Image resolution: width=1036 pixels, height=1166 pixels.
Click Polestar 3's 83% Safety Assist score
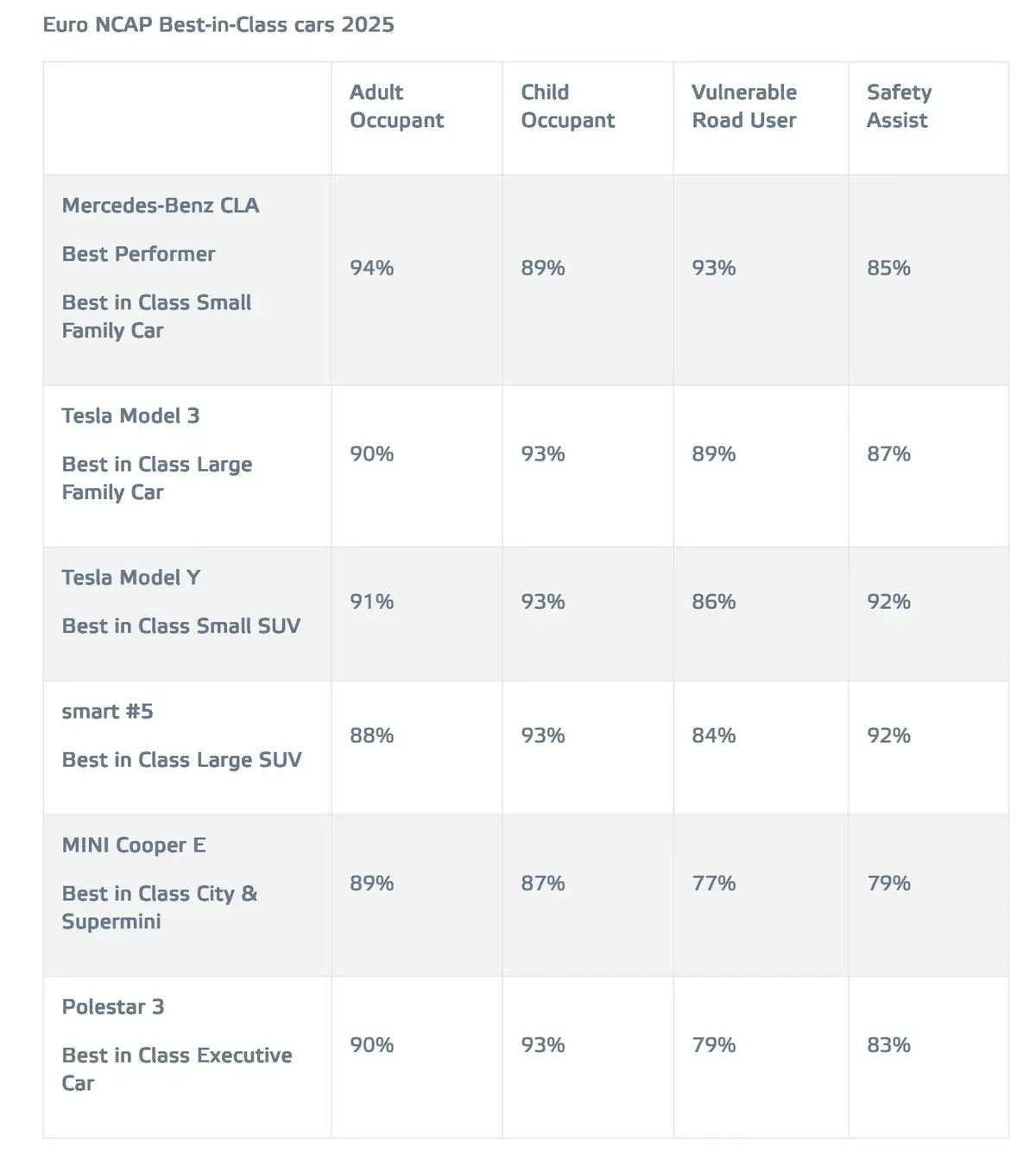point(888,1044)
